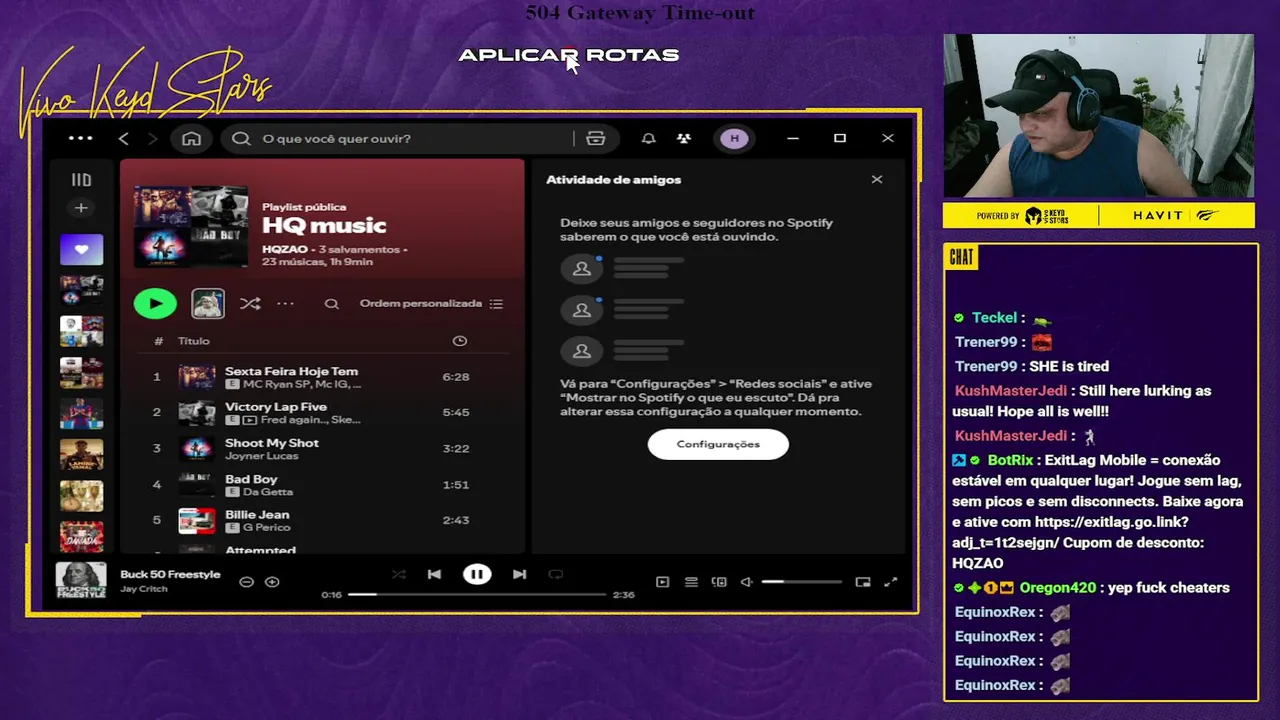Open the artist link 'Da Getta'
The image size is (1280, 720).
268,492
